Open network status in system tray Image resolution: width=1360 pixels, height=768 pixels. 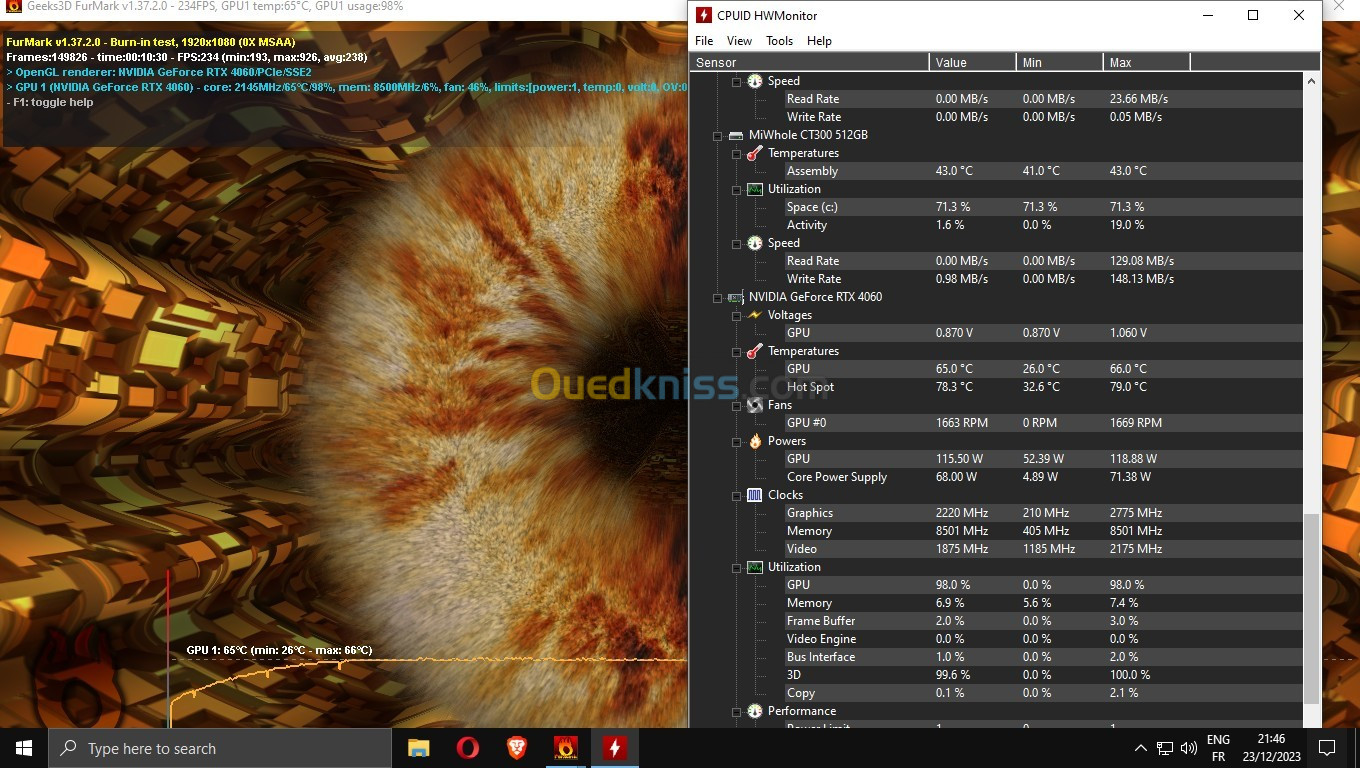[x=1165, y=748]
